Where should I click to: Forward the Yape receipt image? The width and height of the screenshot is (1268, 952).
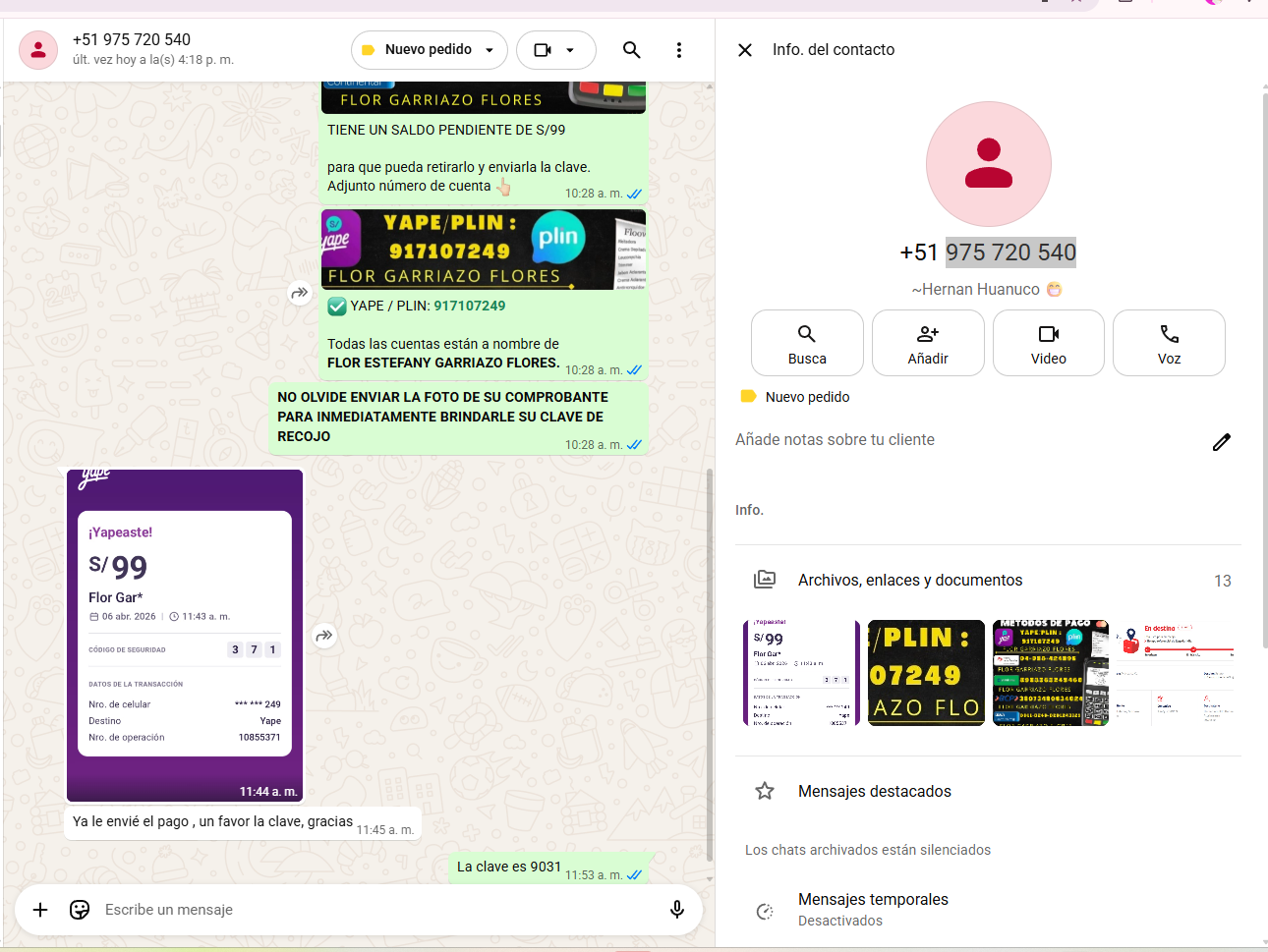coord(323,637)
